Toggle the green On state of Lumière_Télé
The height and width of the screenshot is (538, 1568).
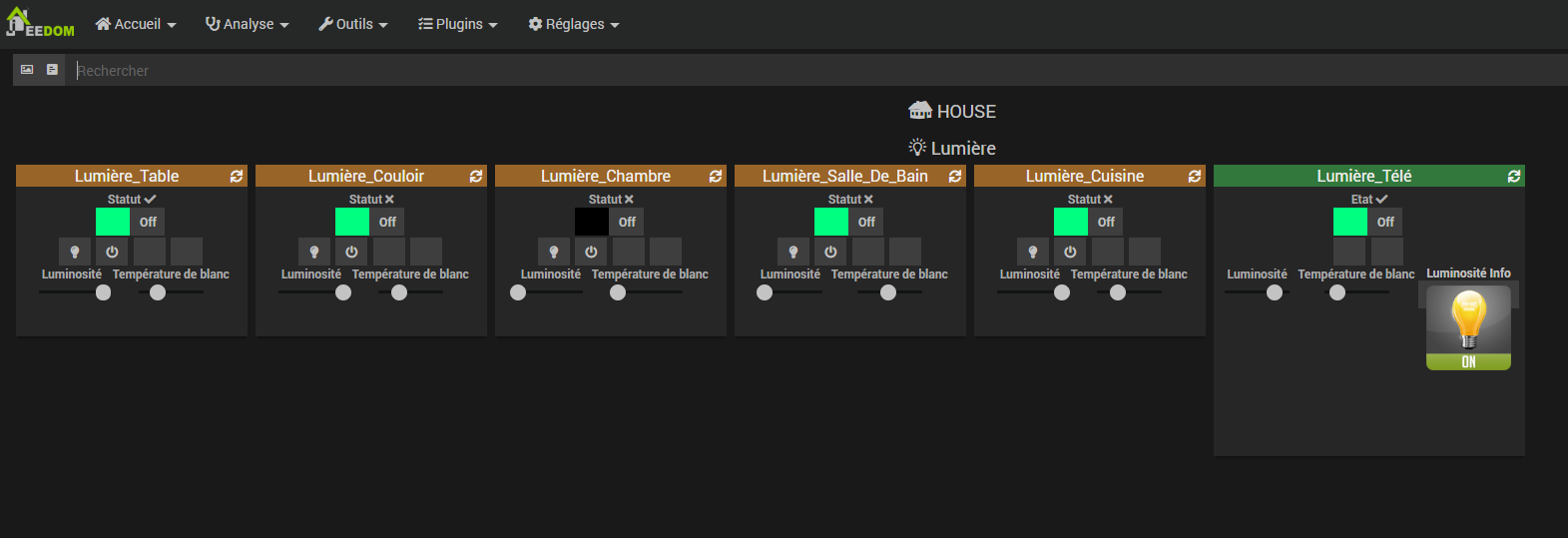[1349, 222]
